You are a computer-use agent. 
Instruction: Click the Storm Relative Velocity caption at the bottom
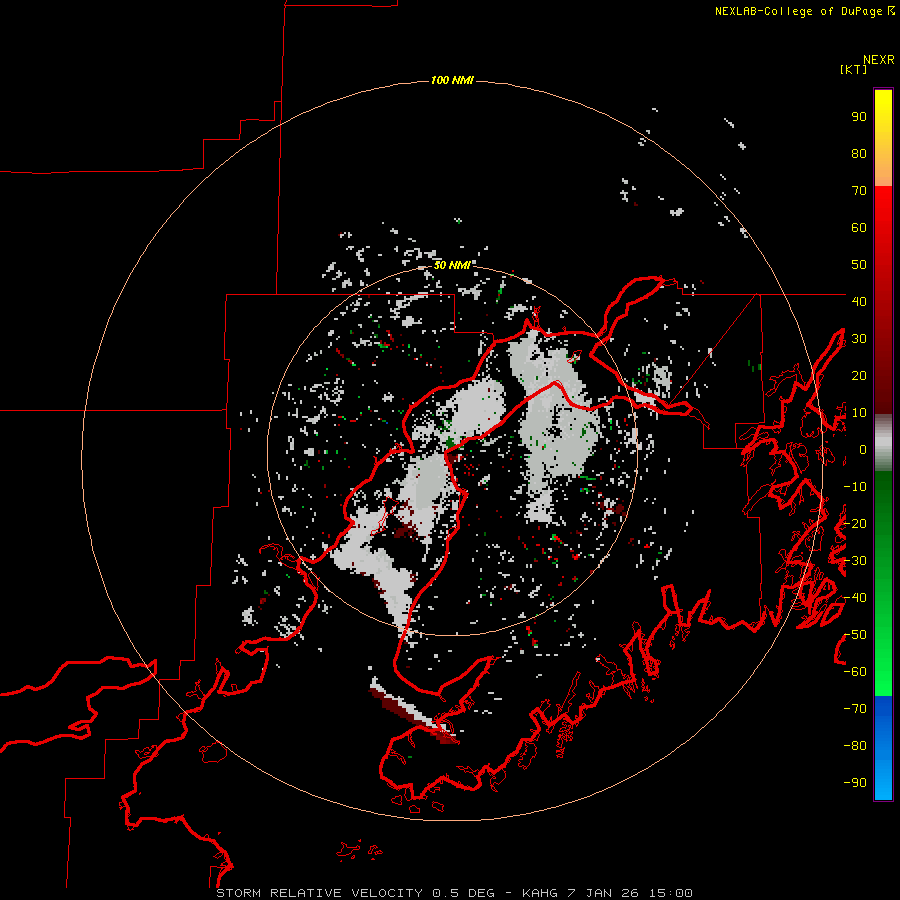click(x=454, y=893)
